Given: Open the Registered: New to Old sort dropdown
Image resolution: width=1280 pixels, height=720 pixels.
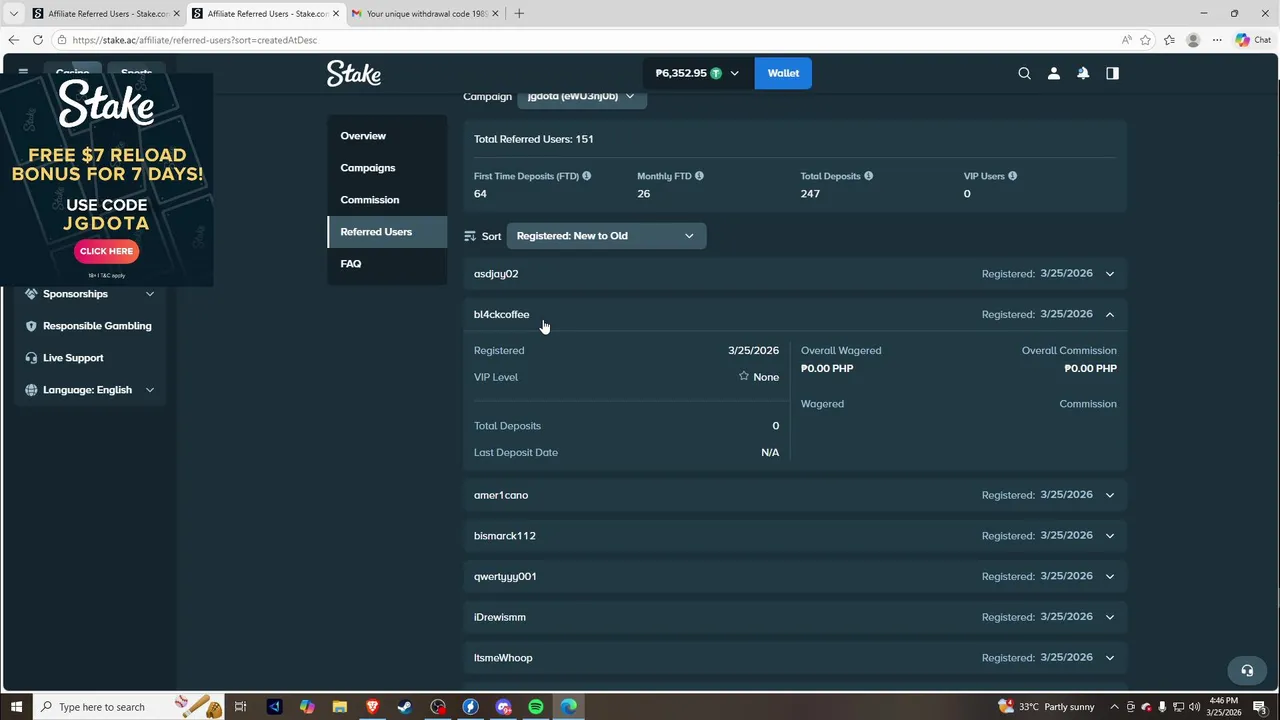Looking at the screenshot, I should point(606,236).
